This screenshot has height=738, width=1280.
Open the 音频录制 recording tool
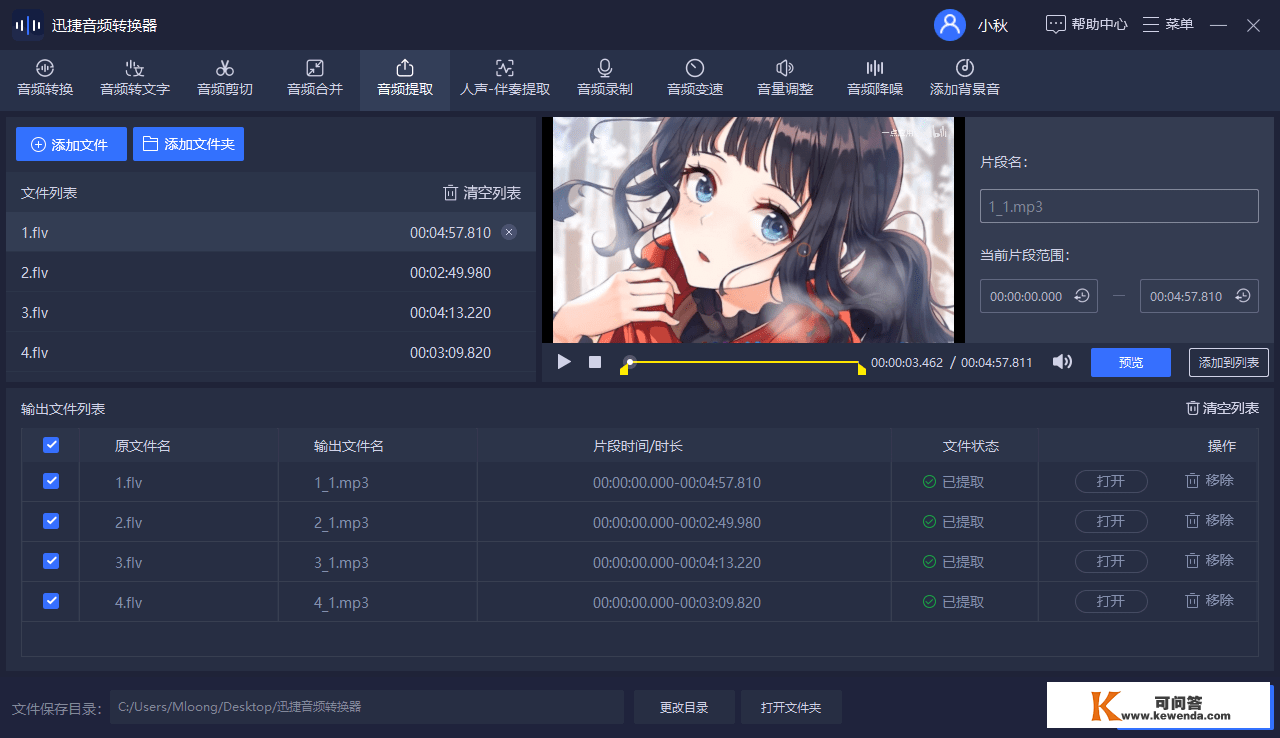[x=605, y=78]
